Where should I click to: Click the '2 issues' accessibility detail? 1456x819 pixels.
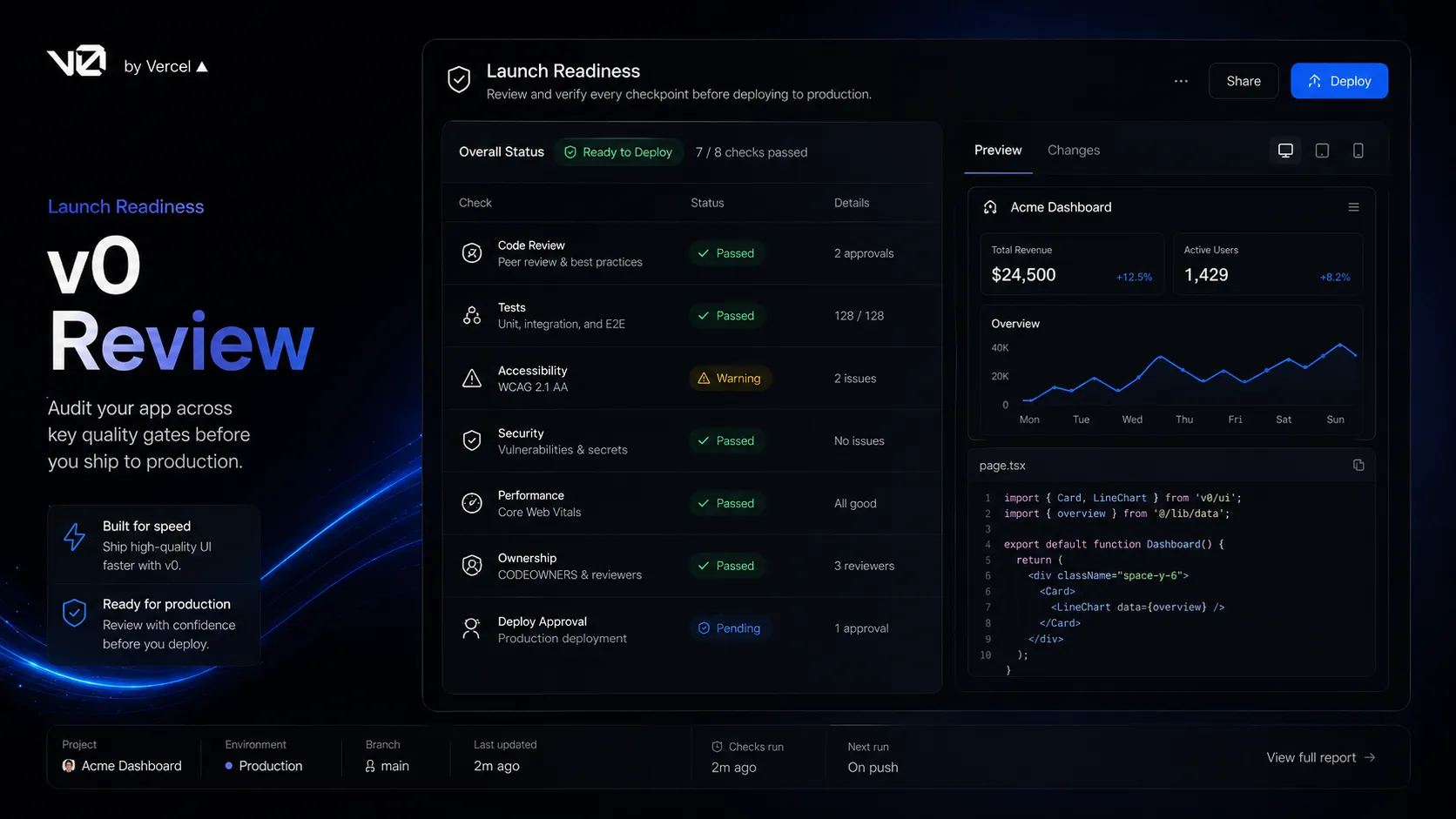[x=855, y=379]
